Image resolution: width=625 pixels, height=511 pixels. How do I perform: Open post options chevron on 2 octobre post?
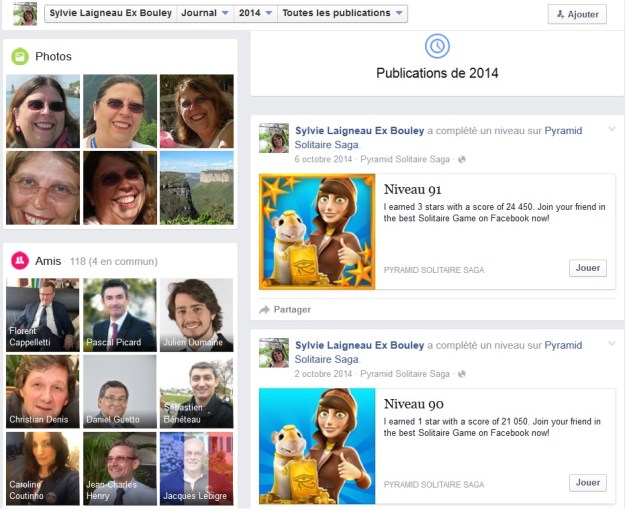click(611, 343)
